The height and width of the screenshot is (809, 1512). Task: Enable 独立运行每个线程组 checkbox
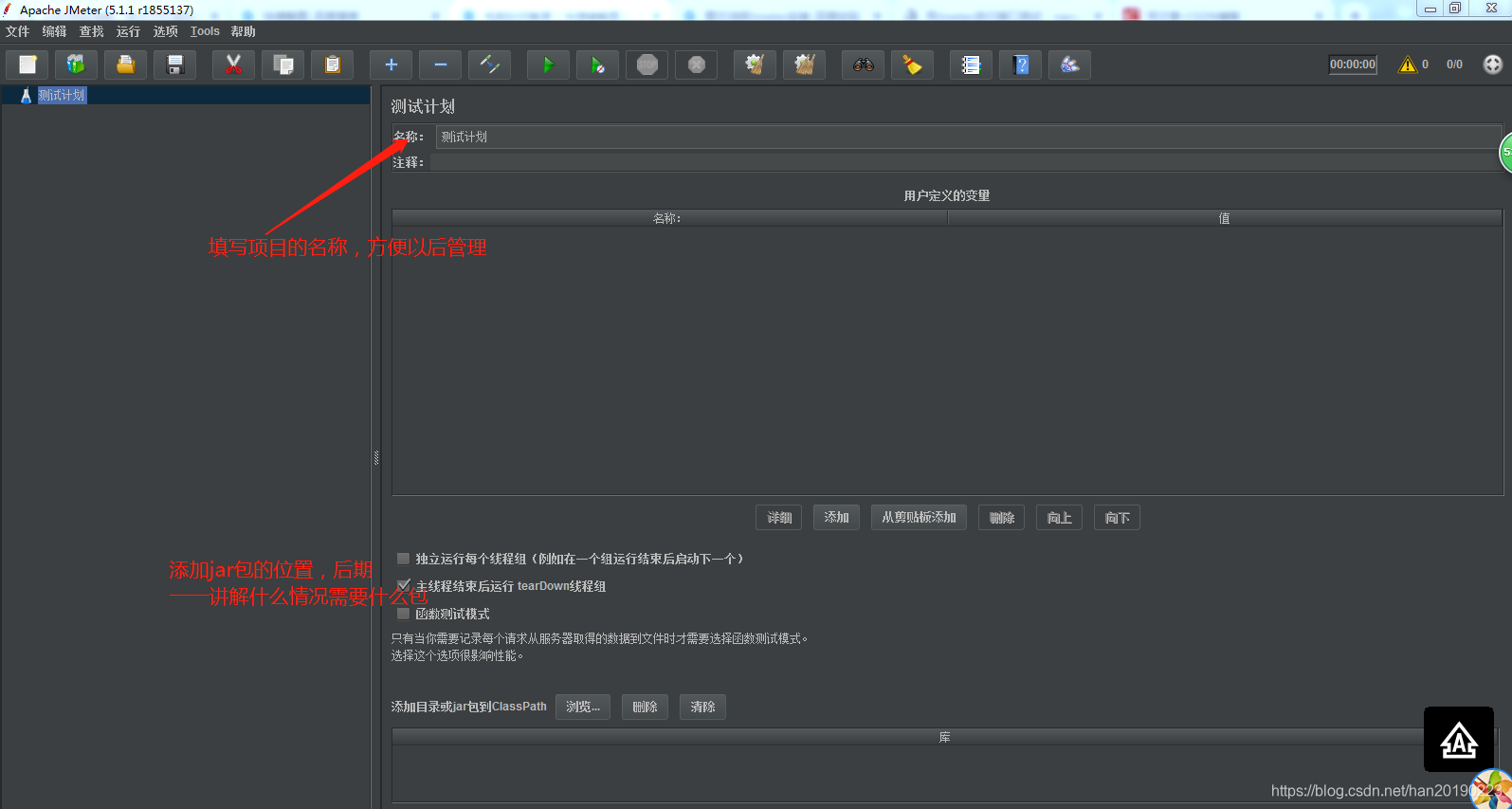[x=403, y=559]
